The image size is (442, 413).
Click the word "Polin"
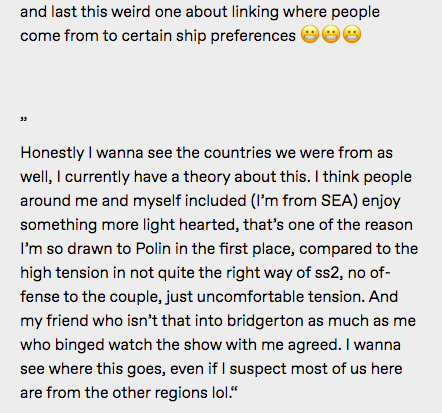[153, 249]
